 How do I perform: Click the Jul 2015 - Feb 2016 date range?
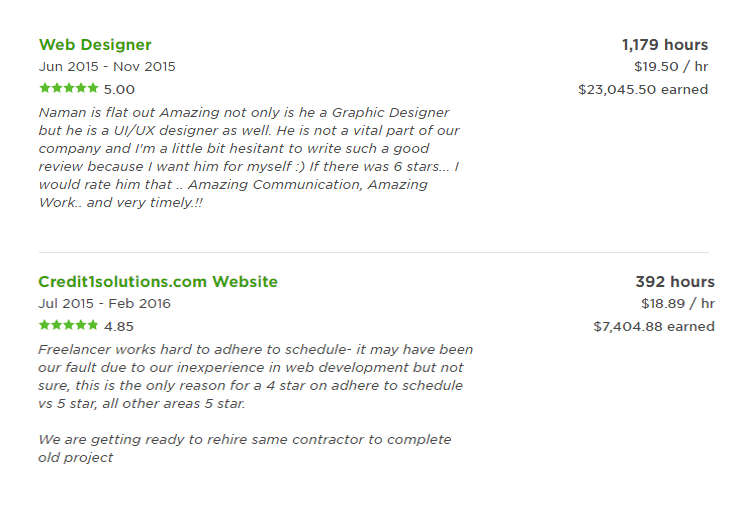pyautogui.click(x=104, y=303)
